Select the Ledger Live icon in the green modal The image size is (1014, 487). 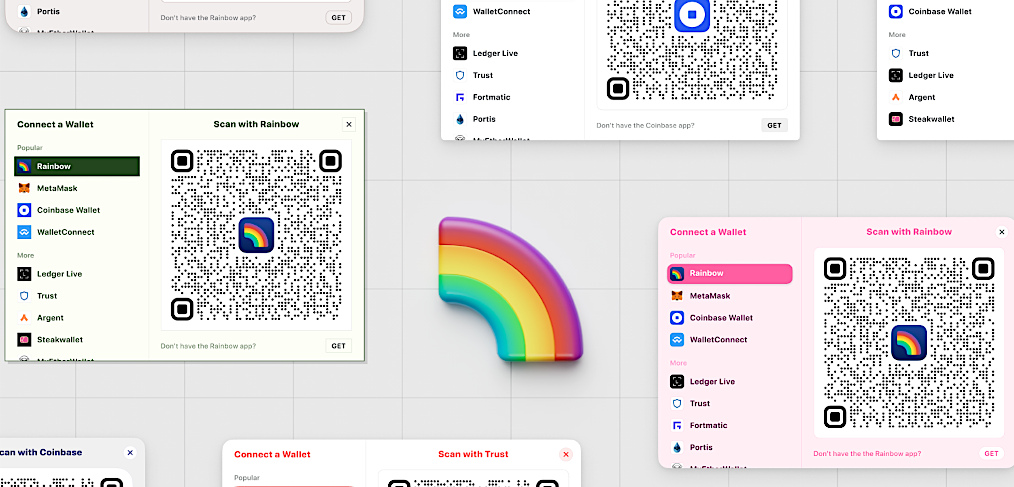(24, 274)
